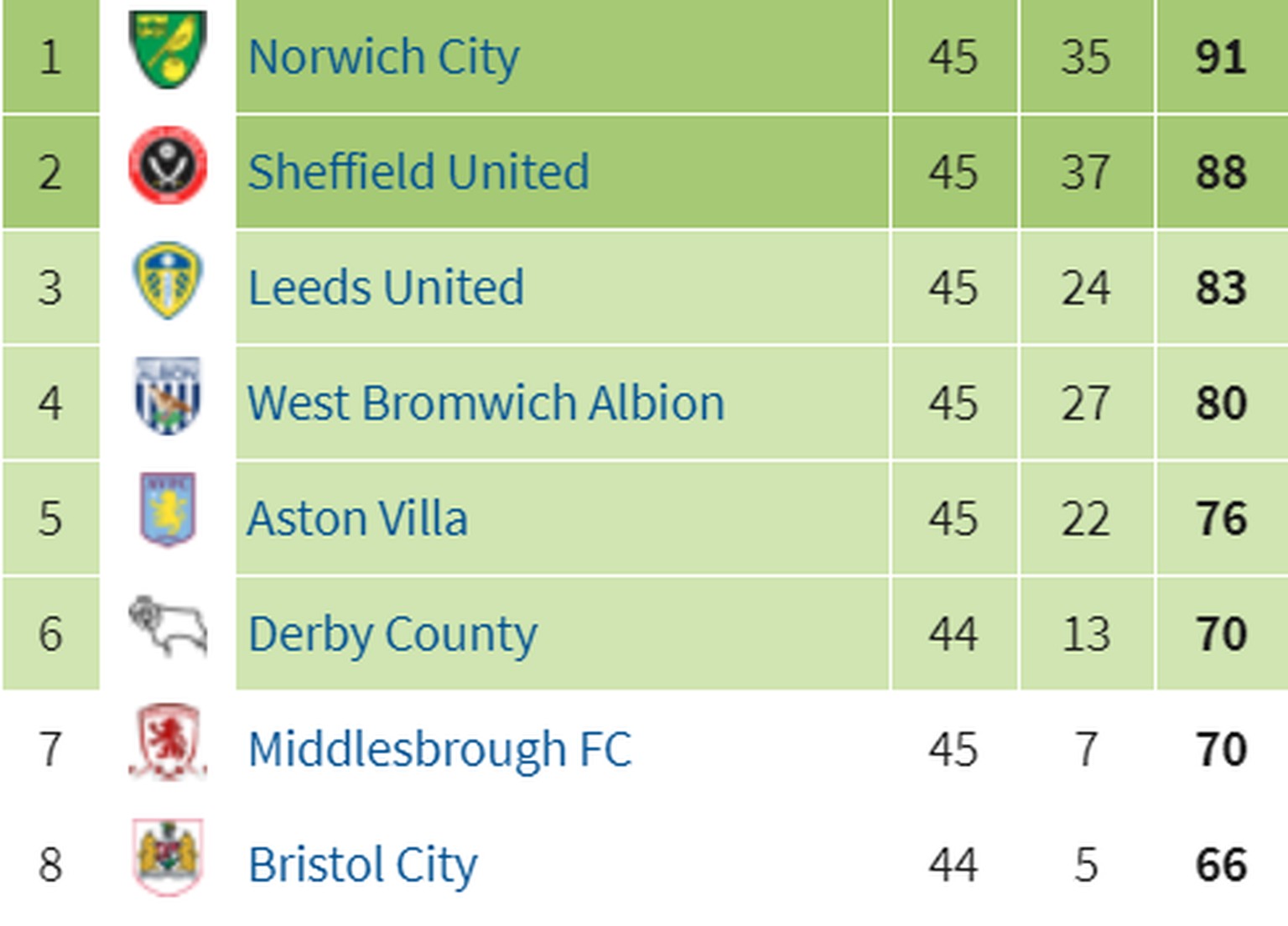Select the Middlesbrough FC link
Image resolution: width=1288 pixels, height=926 pixels.
click(439, 749)
